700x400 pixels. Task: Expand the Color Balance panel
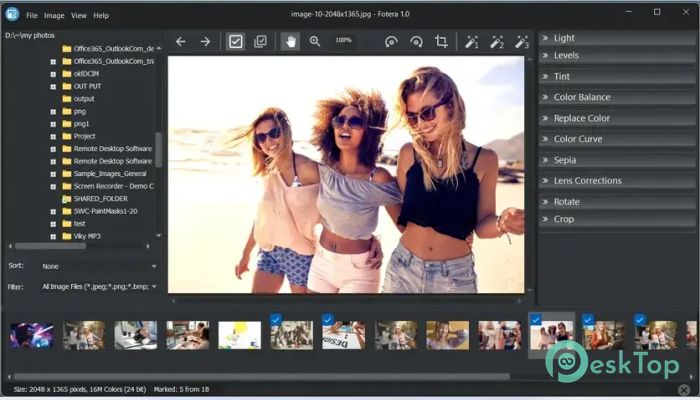[617, 97]
